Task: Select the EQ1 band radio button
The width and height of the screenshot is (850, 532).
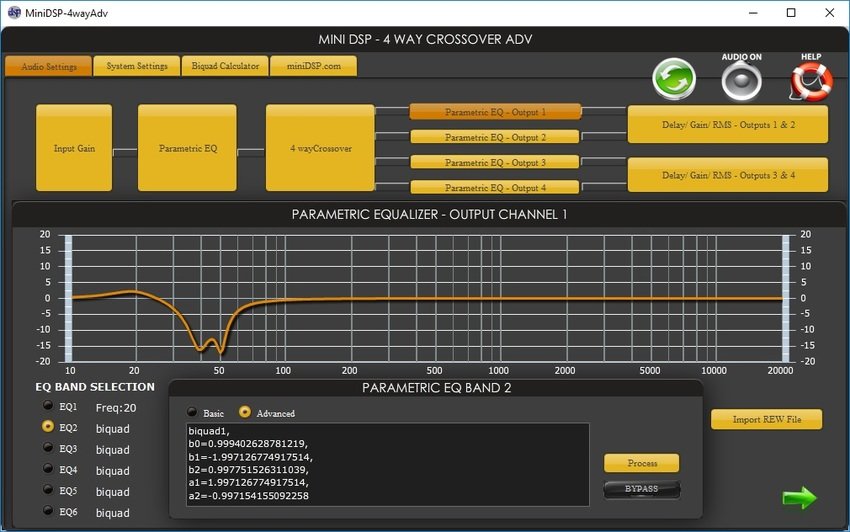Action: tap(48, 405)
